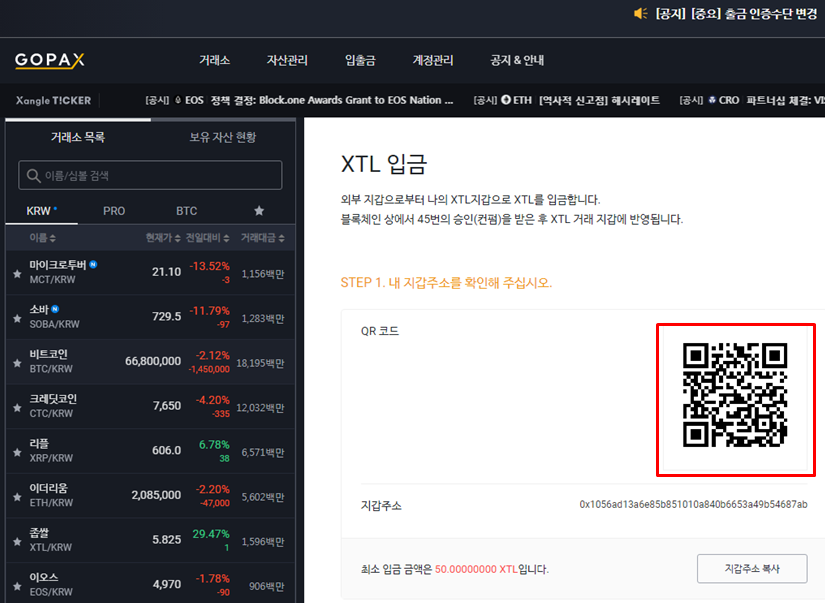825x603 pixels.
Task: Open the 이오스 EOS/KRW row
Action: [x=150, y=584]
